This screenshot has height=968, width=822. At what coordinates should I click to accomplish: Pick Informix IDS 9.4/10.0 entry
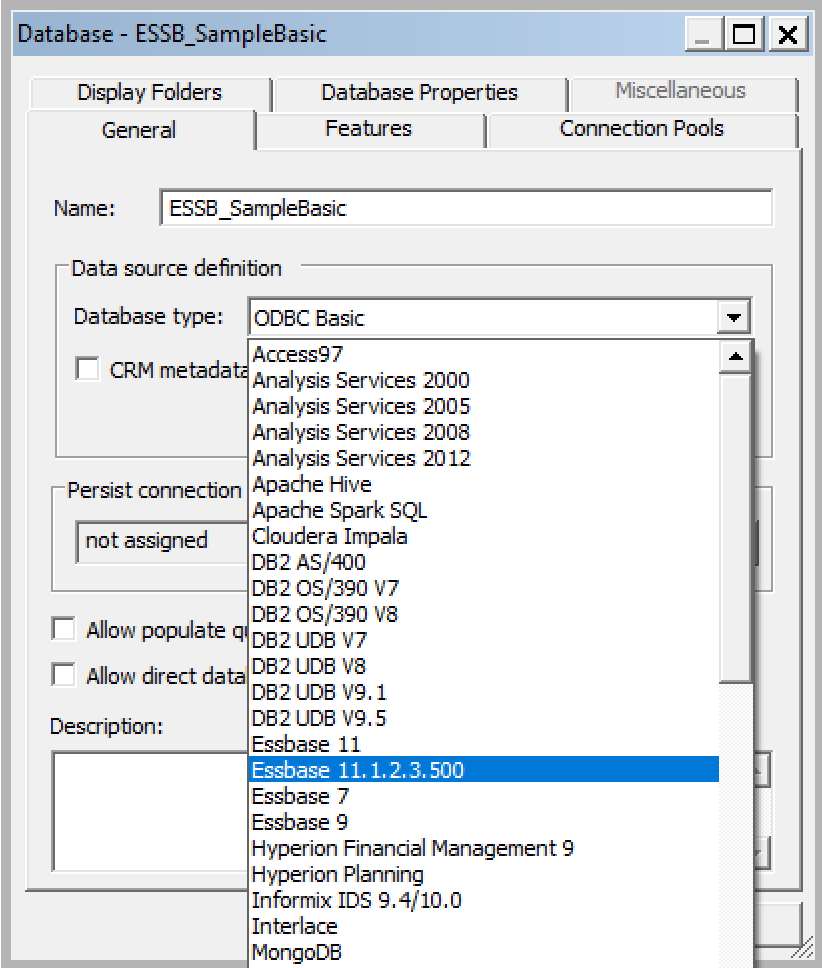[350, 900]
